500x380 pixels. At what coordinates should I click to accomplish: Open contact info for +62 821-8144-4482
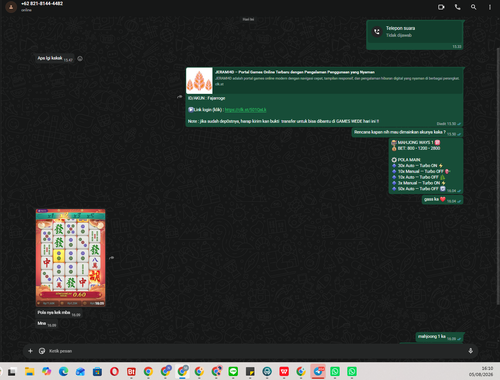click(x=42, y=4)
